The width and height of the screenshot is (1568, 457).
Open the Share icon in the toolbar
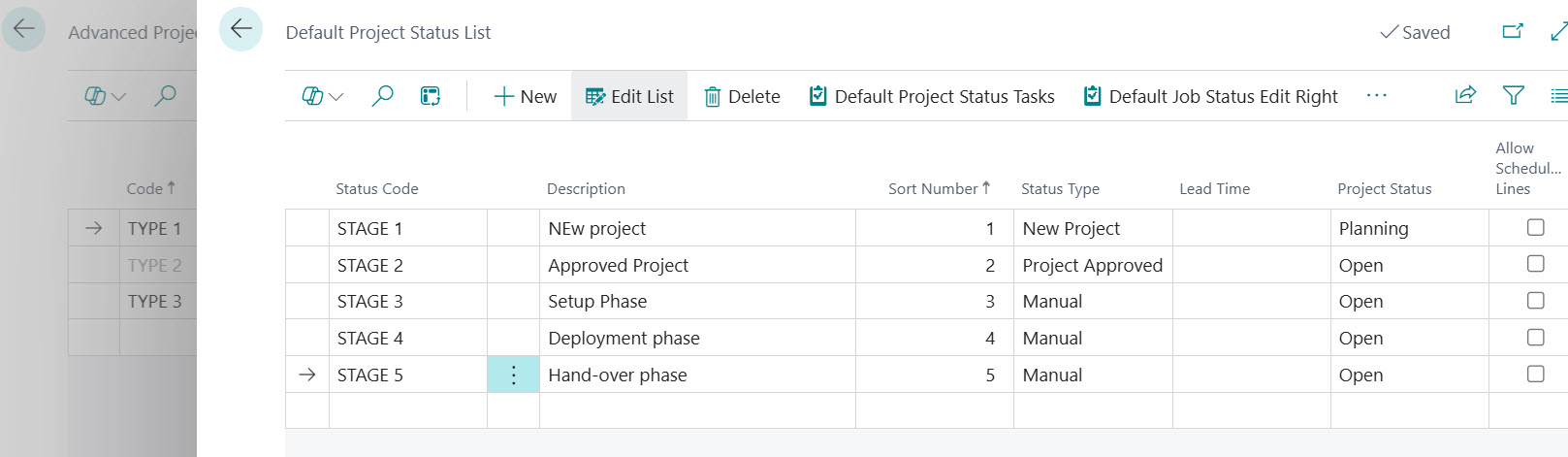(1465, 95)
